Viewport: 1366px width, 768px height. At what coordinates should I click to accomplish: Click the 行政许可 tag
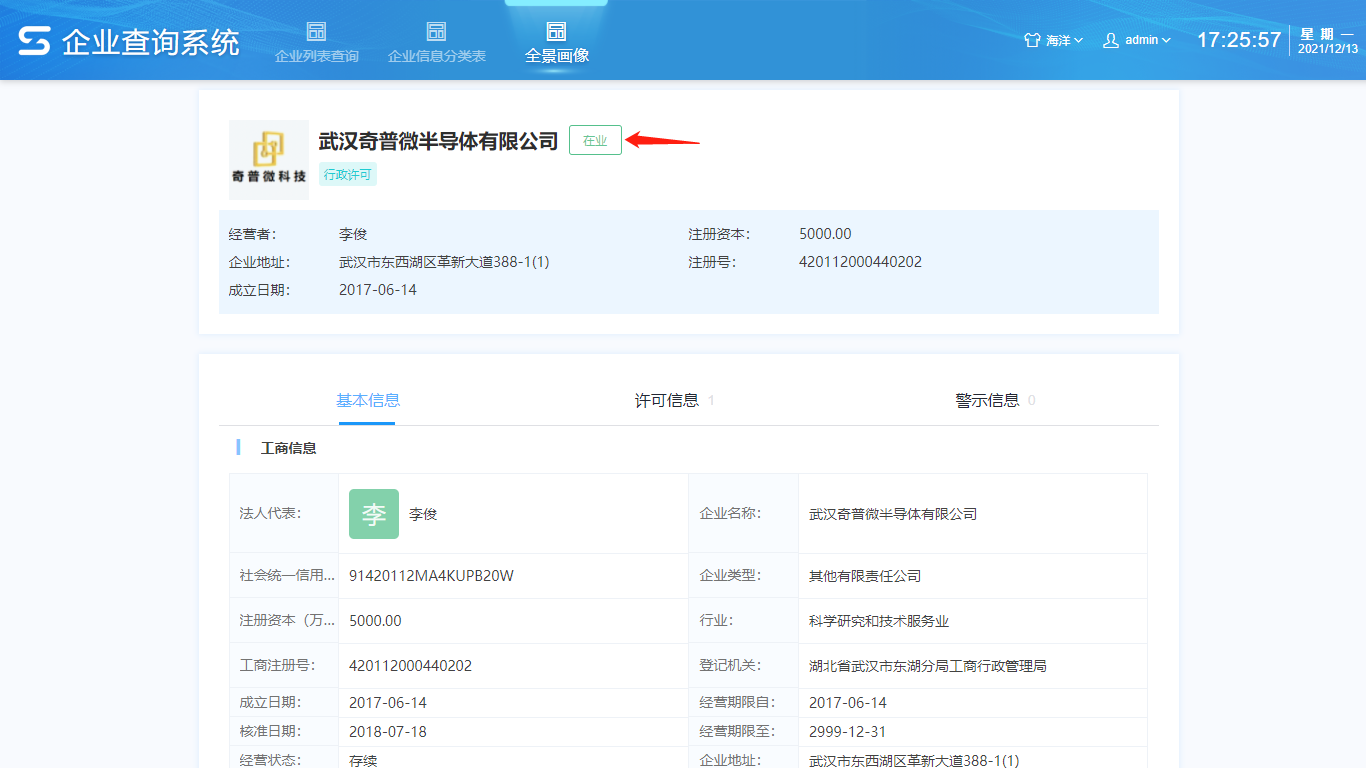[348, 175]
